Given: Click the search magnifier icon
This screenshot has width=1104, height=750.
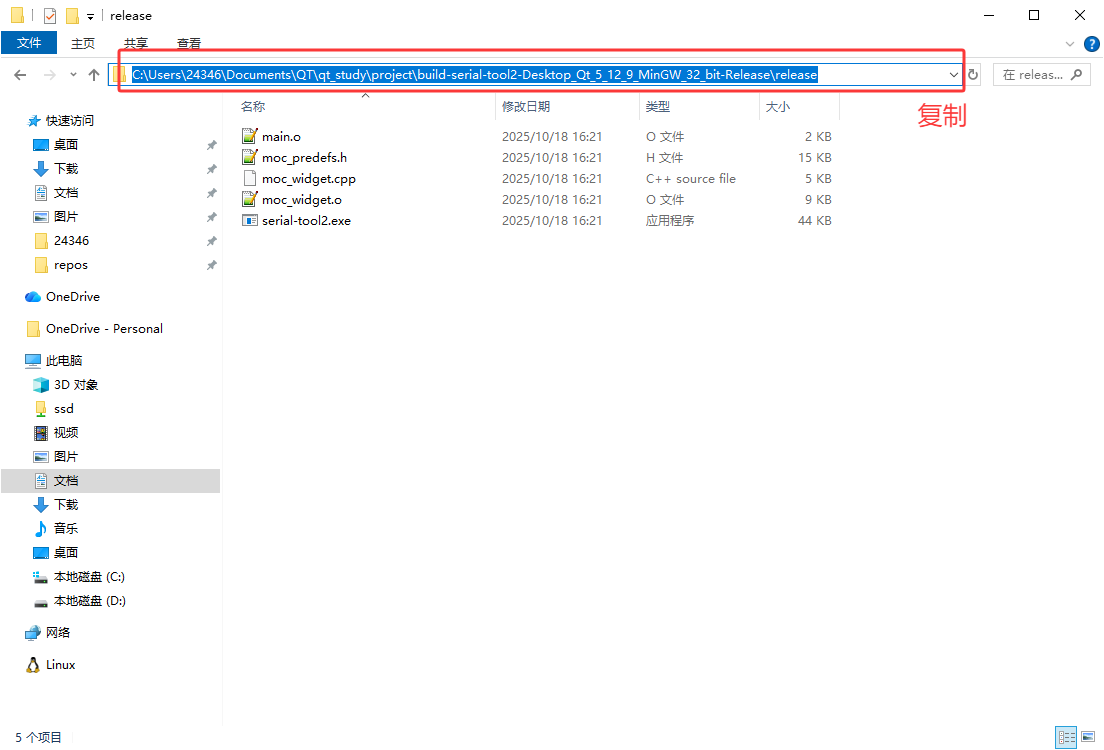Looking at the screenshot, I should pyautogui.click(x=1077, y=75).
